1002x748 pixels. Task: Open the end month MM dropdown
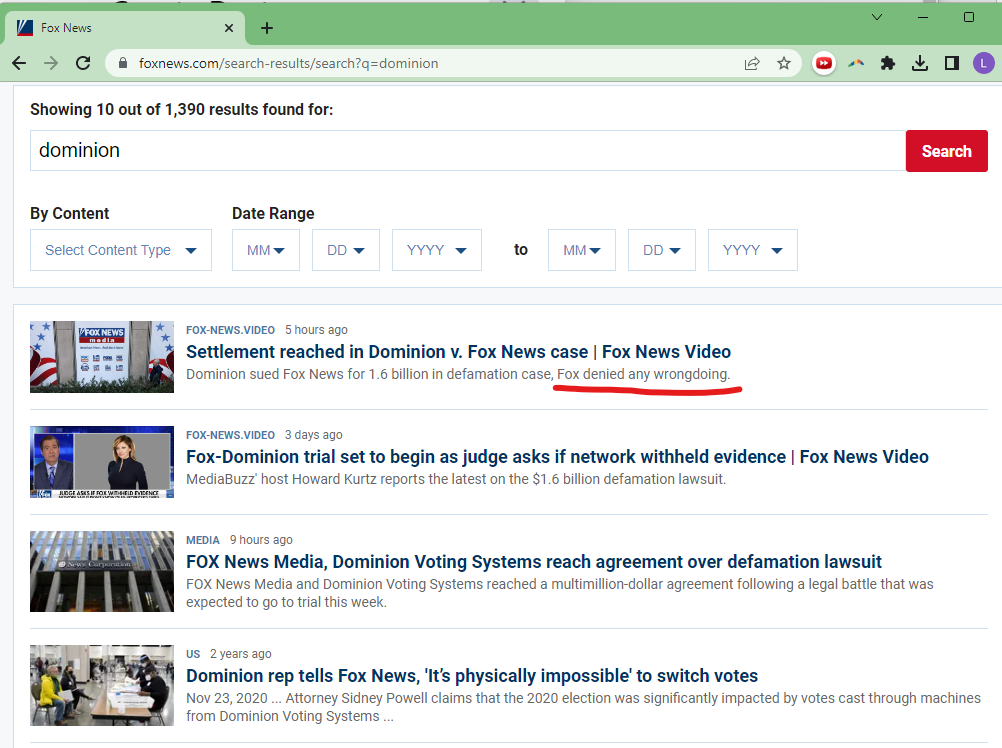coord(582,250)
